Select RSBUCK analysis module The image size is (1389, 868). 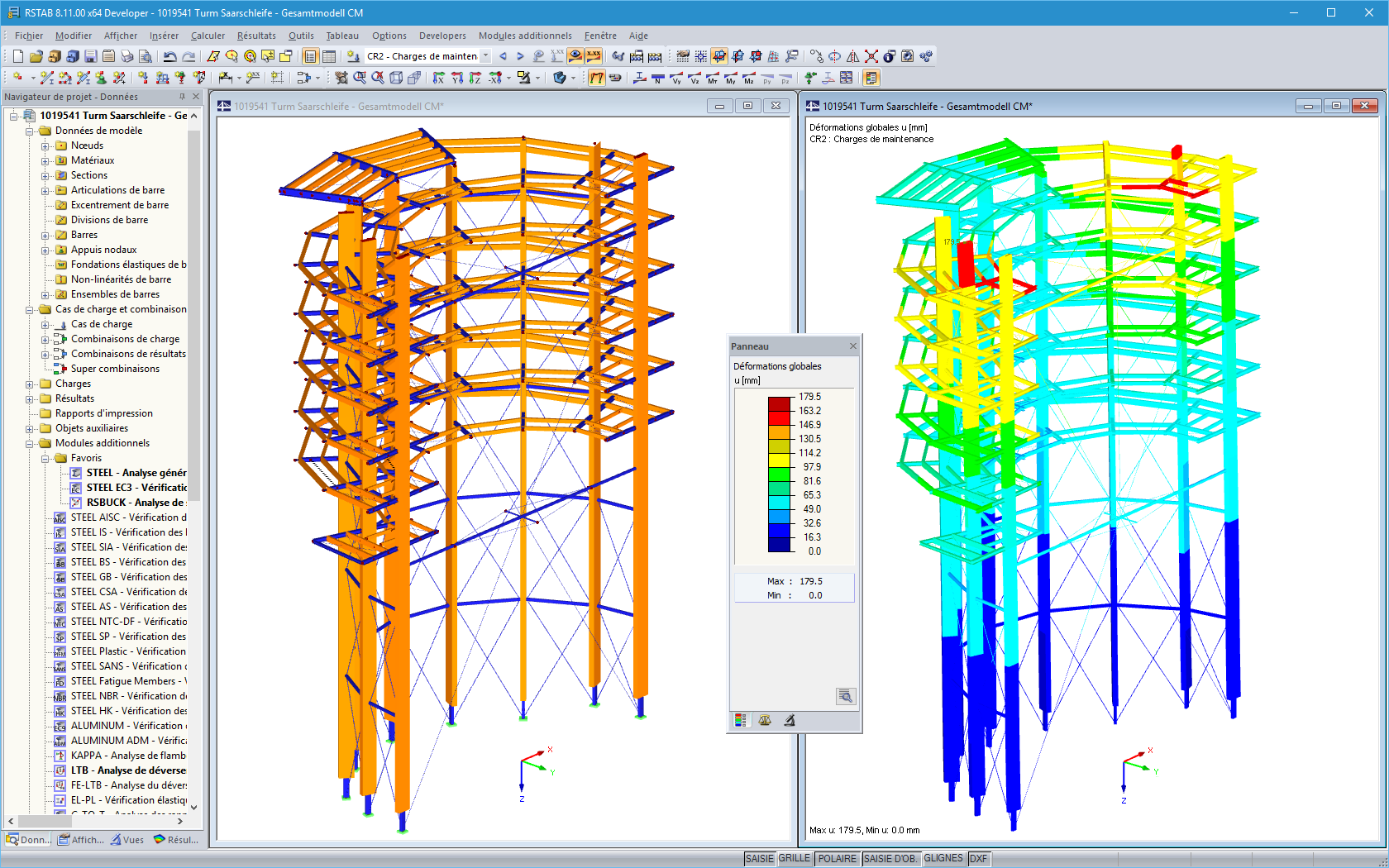(x=136, y=503)
